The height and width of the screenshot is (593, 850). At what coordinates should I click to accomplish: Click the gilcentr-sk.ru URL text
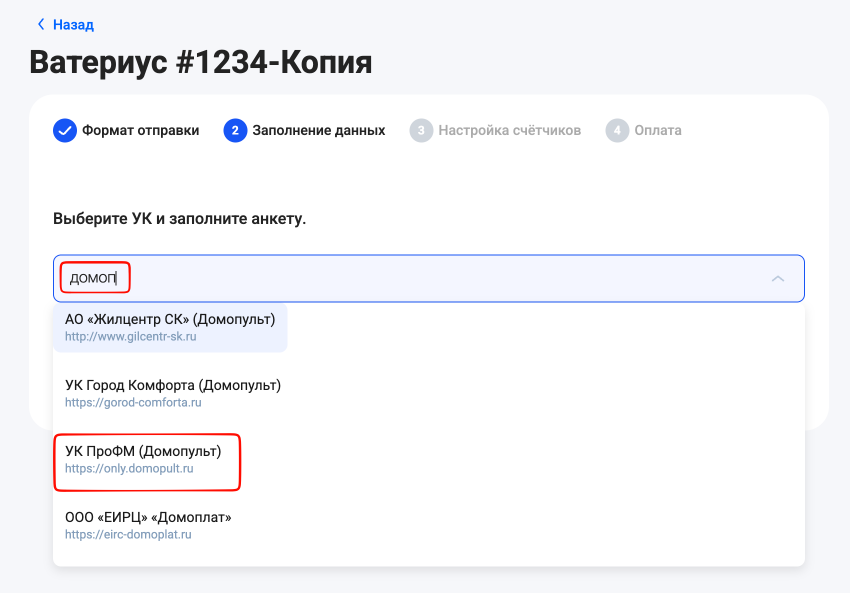pos(130,337)
